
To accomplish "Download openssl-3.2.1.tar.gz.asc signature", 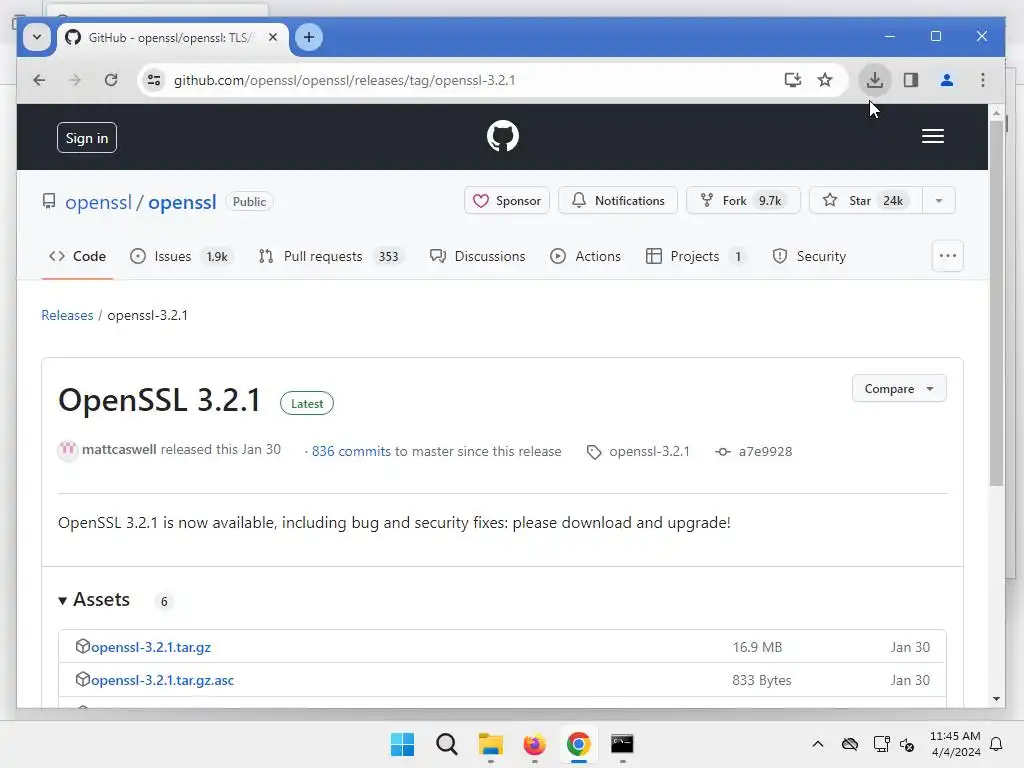I will tap(162, 680).
